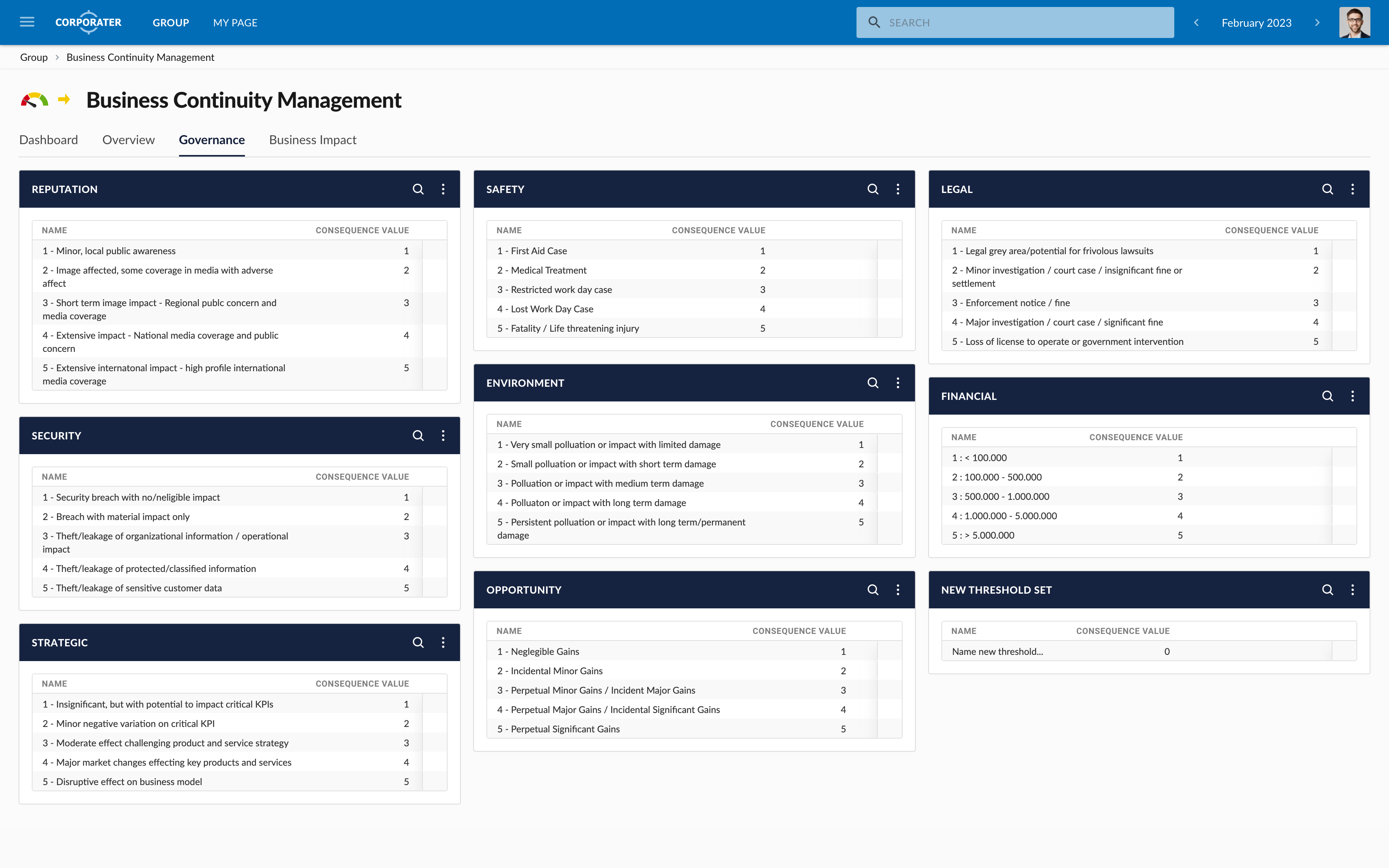The height and width of the screenshot is (868, 1389).
Task: Advance to next month with the right arrow
Action: [x=1317, y=22]
